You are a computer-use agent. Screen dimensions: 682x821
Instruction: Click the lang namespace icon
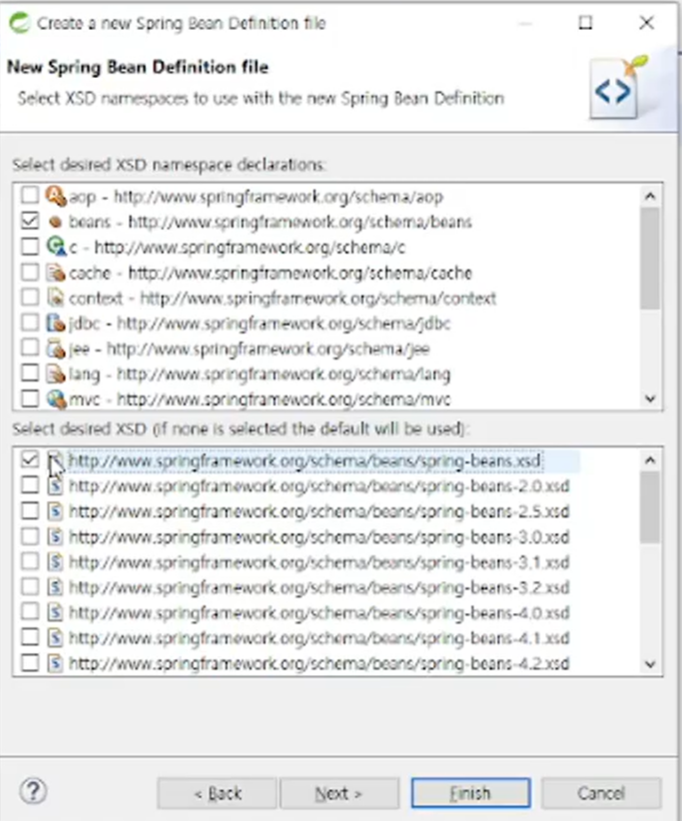pyautogui.click(x=55, y=374)
